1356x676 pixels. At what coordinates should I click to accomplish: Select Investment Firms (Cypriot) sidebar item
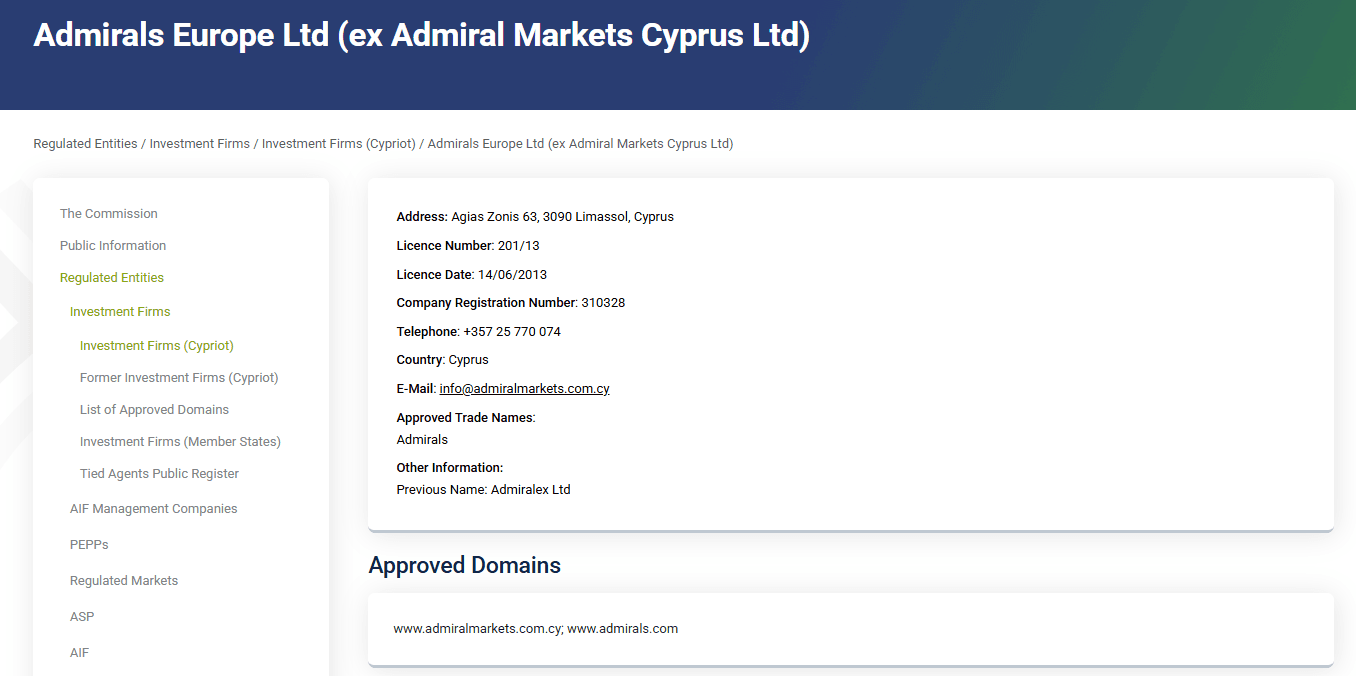tap(157, 346)
